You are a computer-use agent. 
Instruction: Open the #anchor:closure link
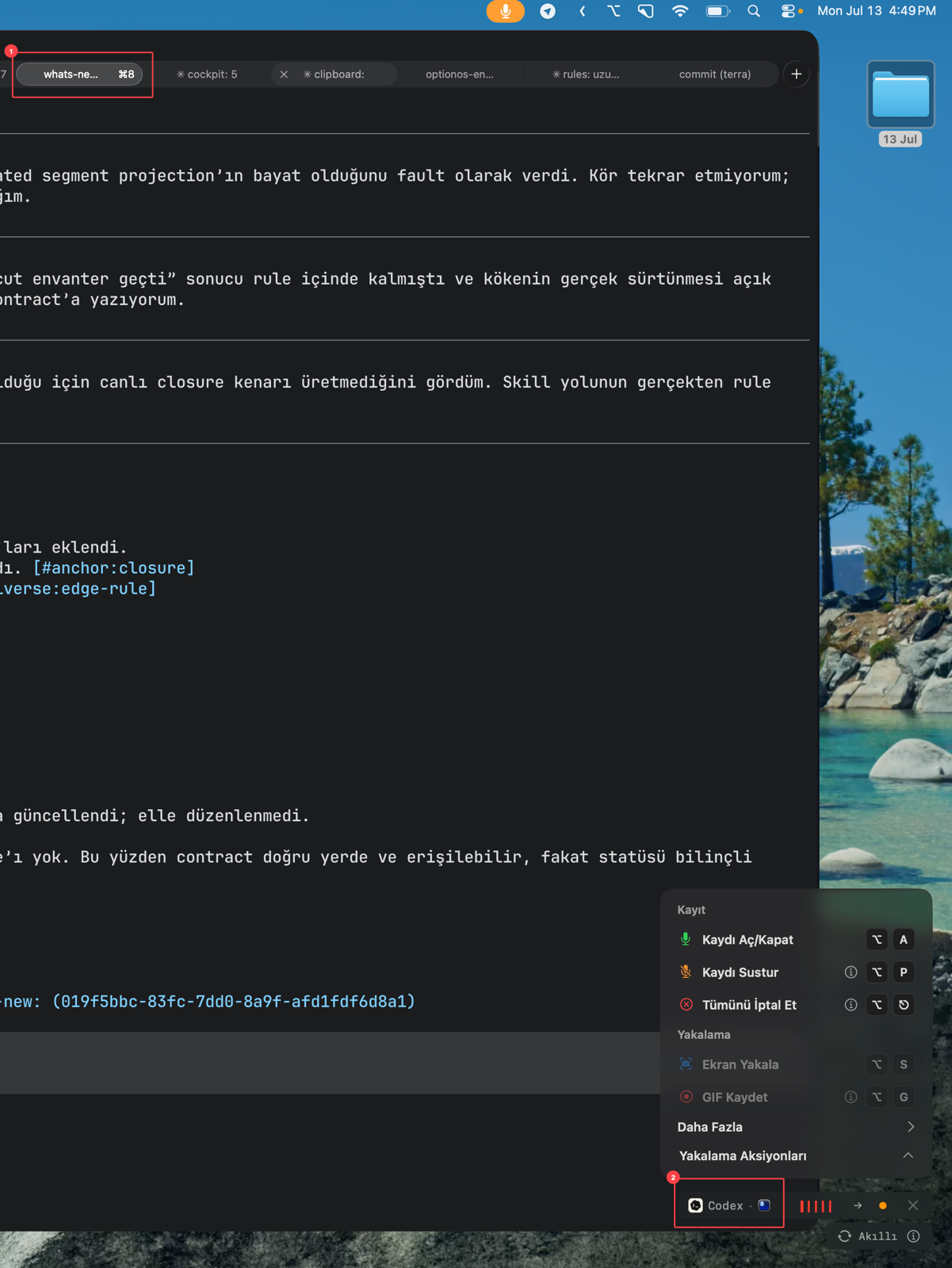(114, 568)
